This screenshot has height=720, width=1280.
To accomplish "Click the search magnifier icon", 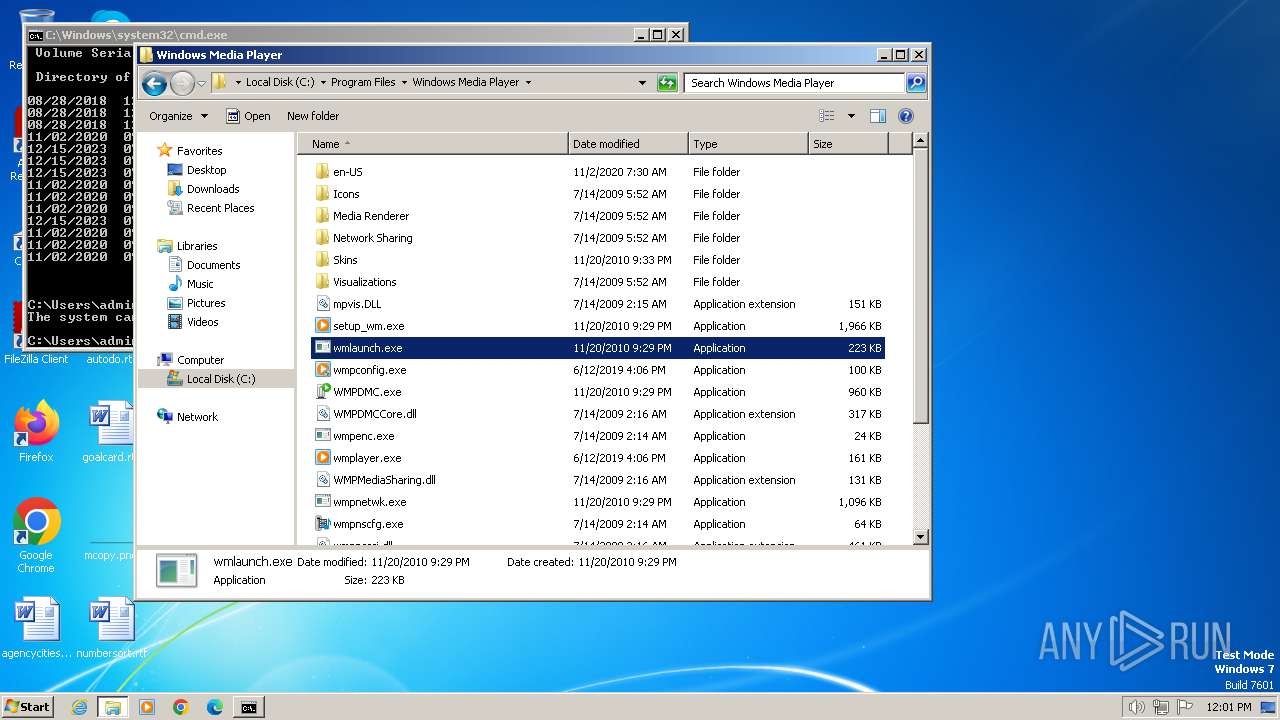I will 916,83.
